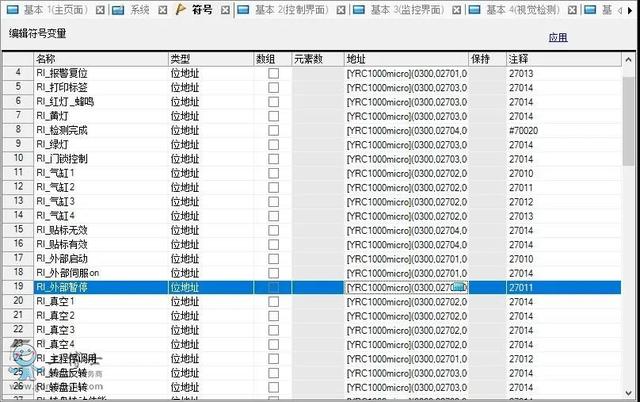Click the 类型 column header
640x402 pixels.
coord(211,59)
